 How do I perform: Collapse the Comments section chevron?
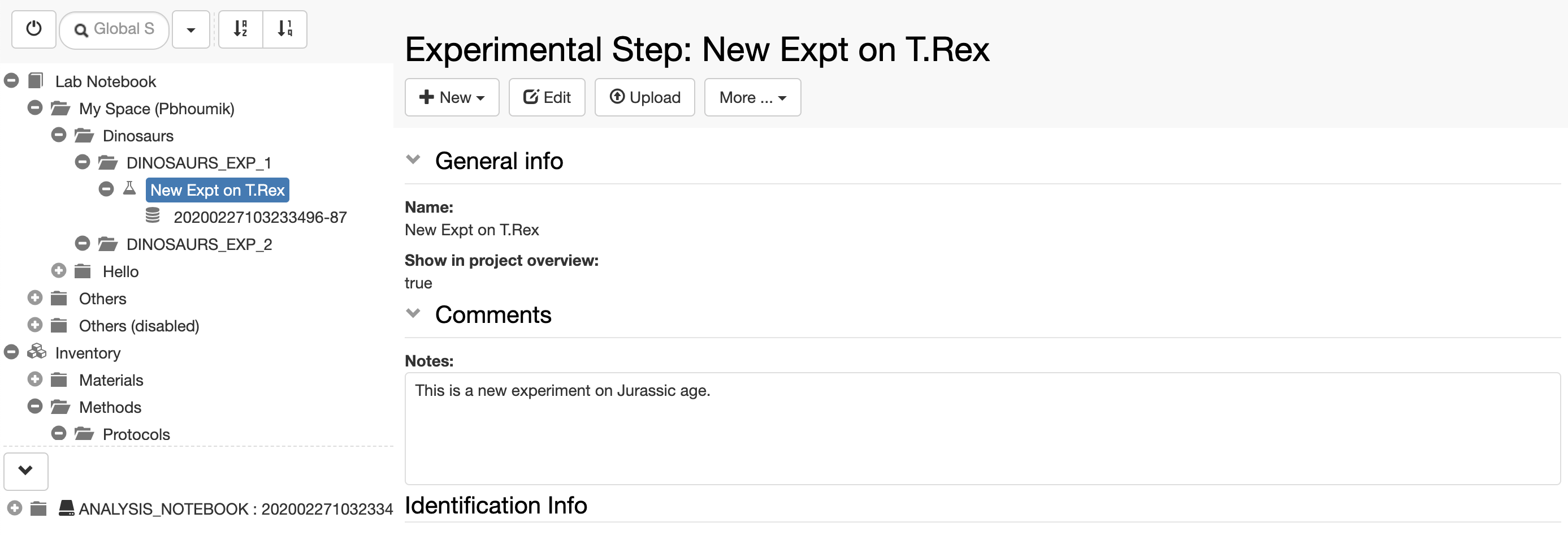(x=413, y=313)
